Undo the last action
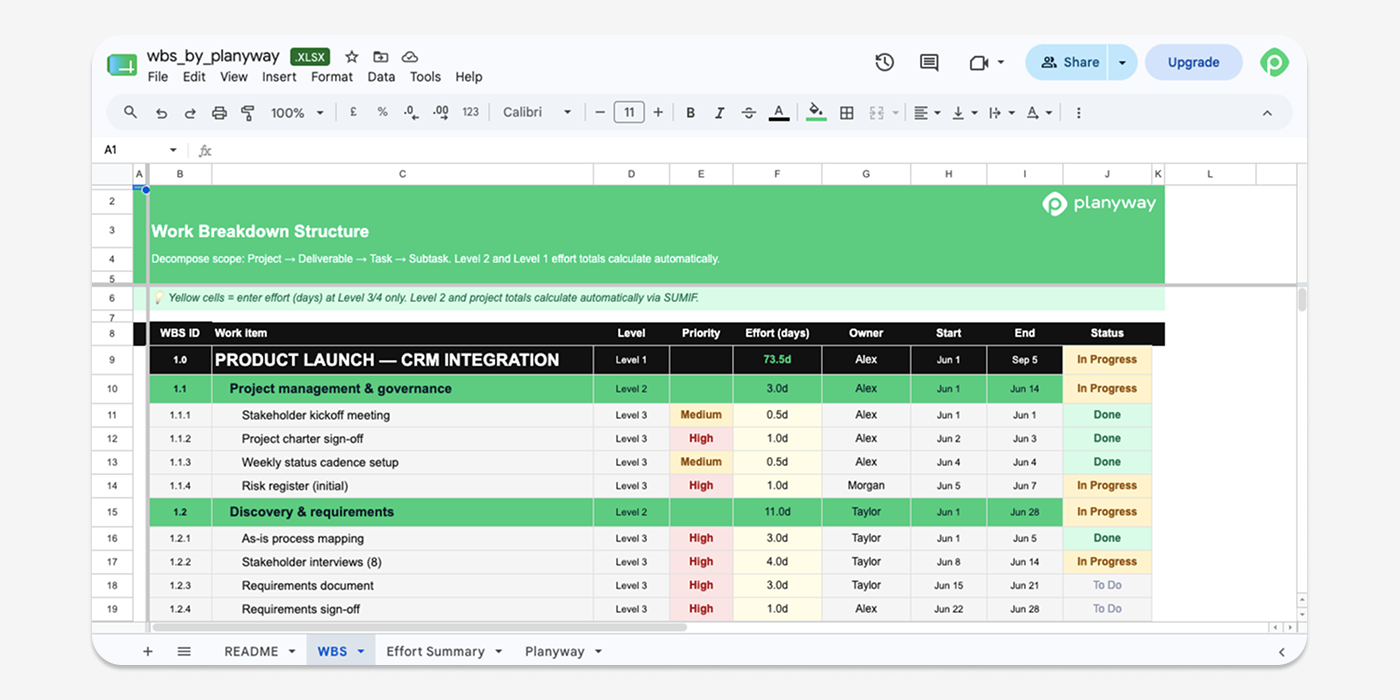 (161, 113)
